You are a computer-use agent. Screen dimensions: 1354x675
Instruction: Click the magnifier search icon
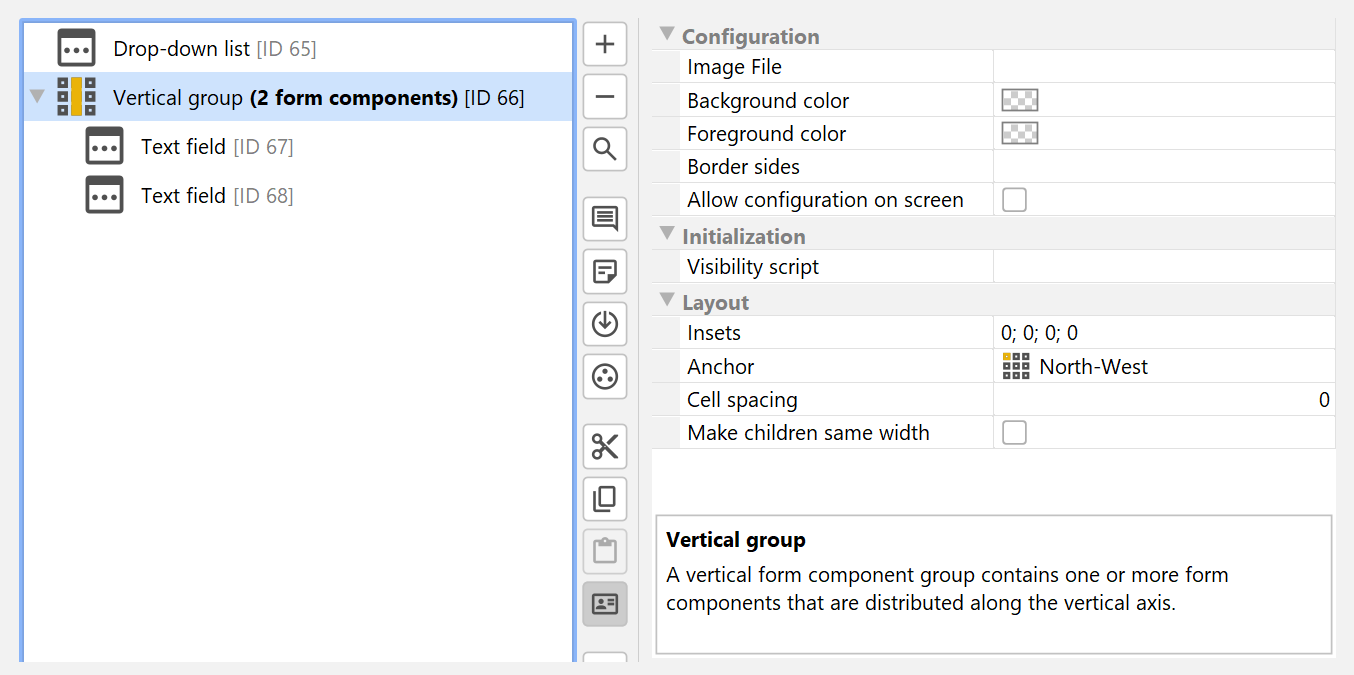pyautogui.click(x=605, y=150)
